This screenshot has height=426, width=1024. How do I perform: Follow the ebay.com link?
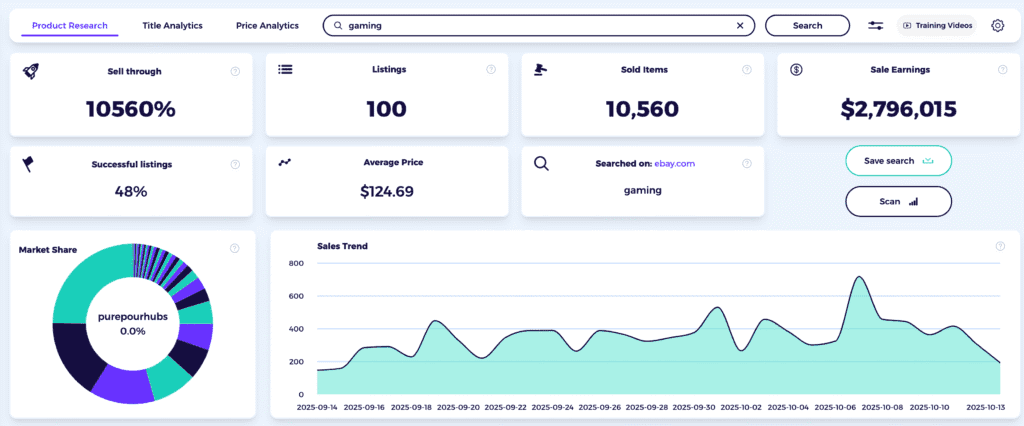click(x=674, y=163)
